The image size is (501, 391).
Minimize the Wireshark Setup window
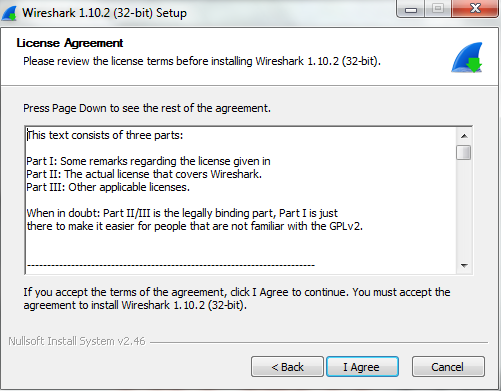[x=411, y=9]
